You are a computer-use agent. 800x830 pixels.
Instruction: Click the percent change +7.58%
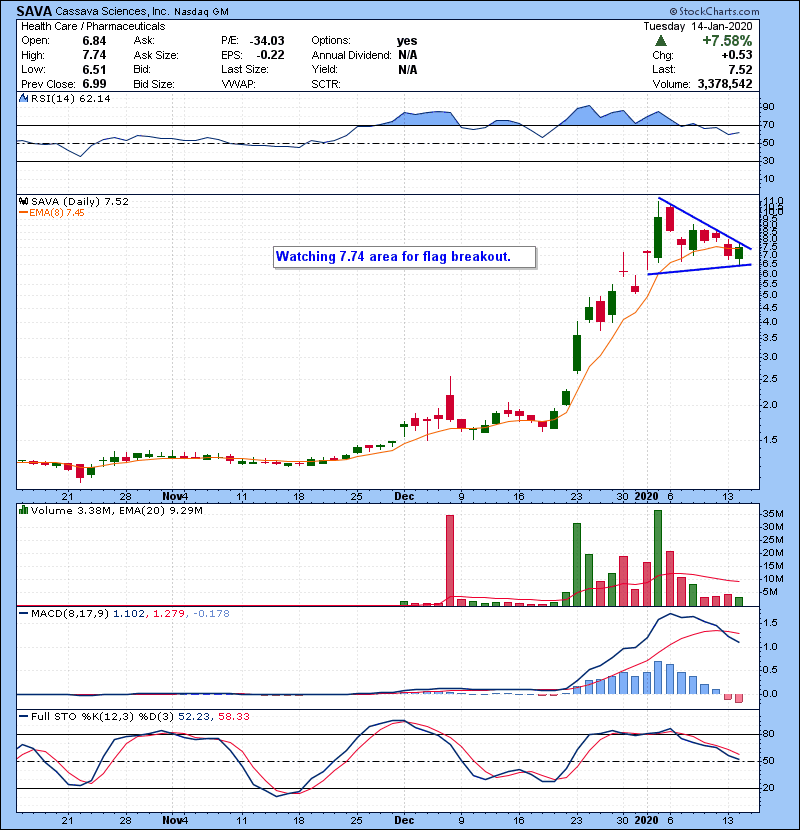click(727, 41)
